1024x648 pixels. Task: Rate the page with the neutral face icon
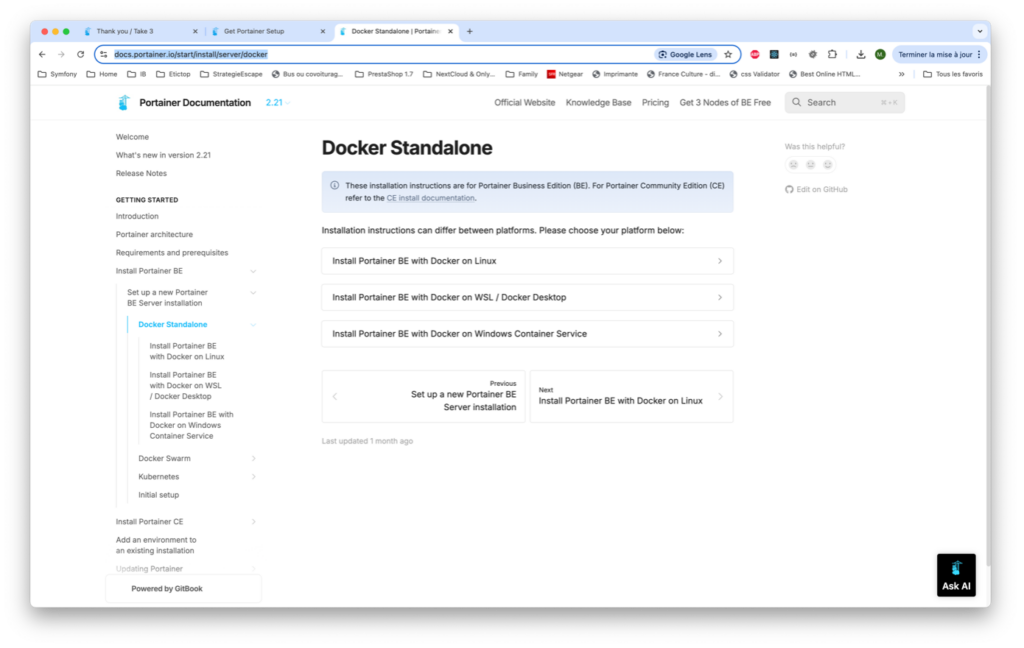pyautogui.click(x=810, y=165)
